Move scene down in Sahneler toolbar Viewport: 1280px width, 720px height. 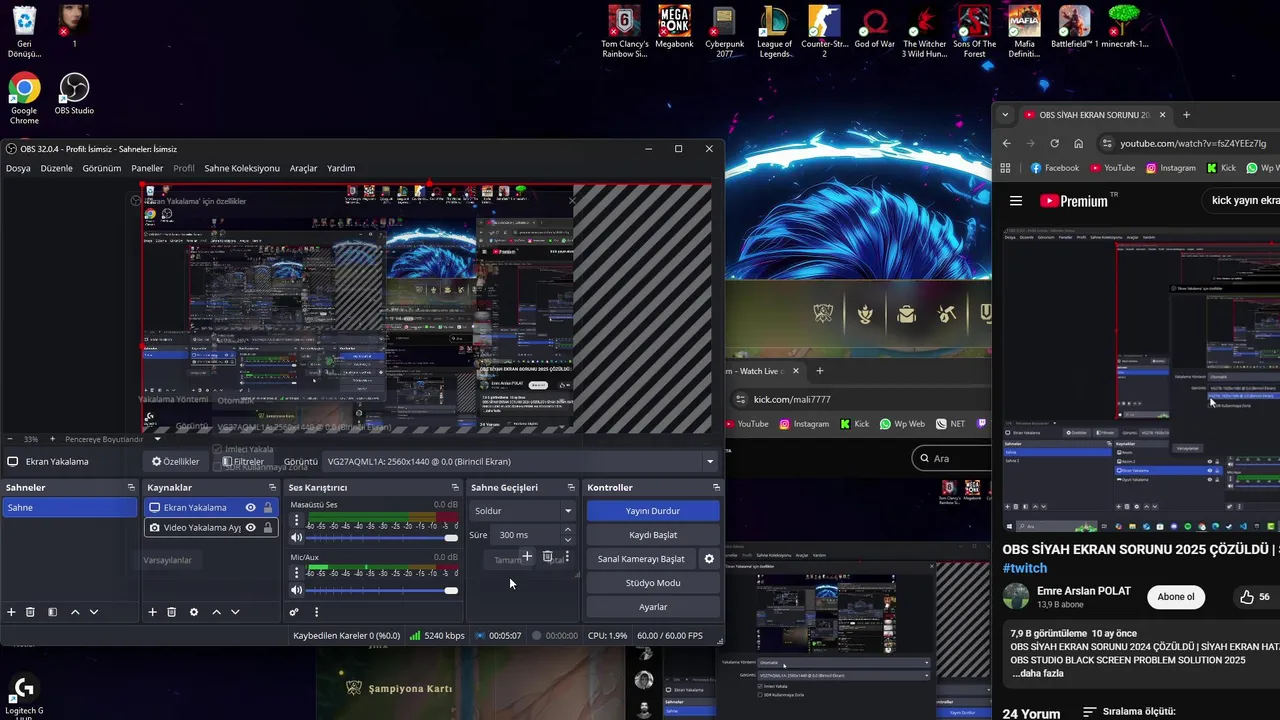[x=94, y=612]
